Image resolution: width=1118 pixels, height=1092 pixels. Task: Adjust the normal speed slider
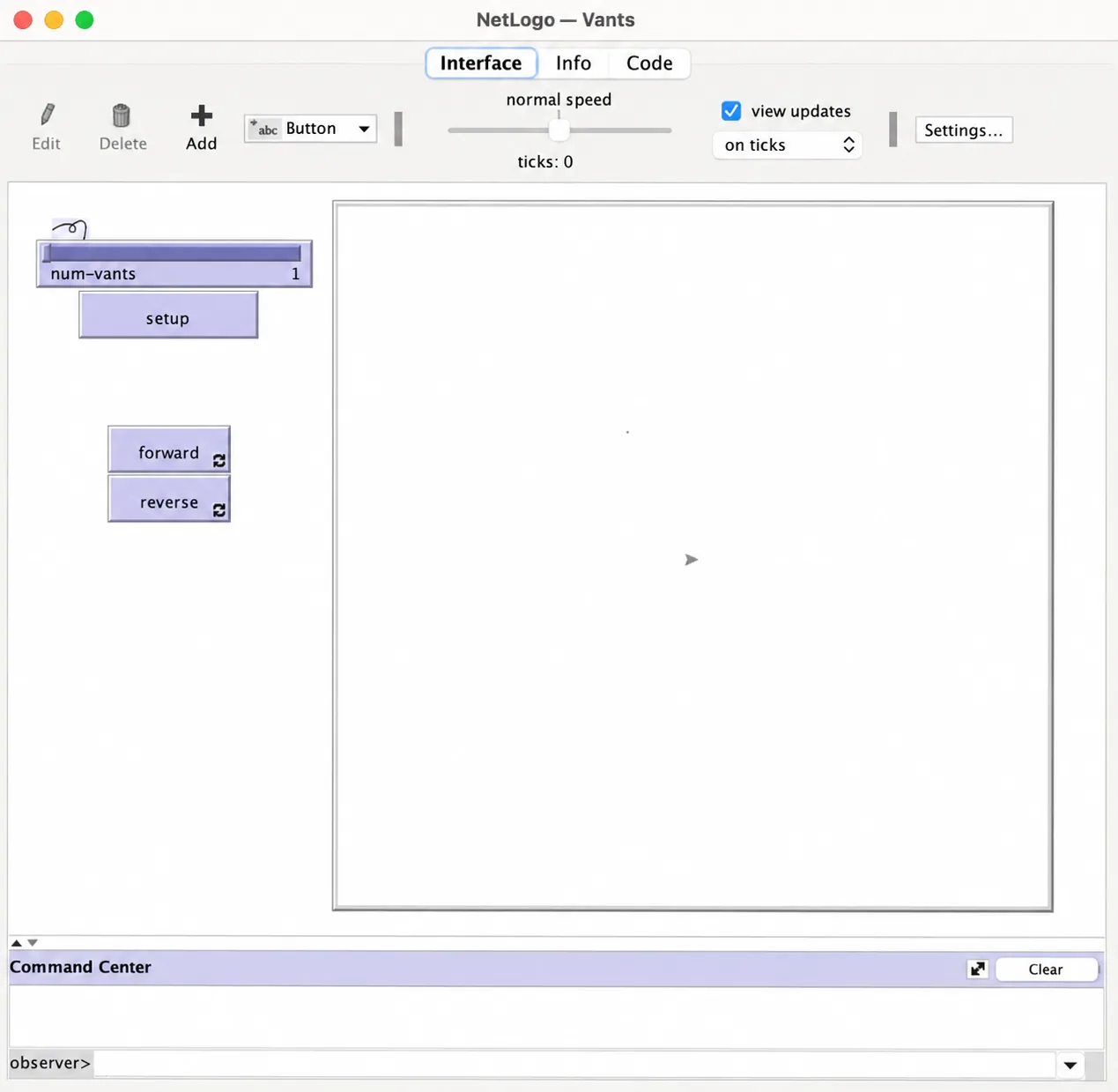coord(559,130)
